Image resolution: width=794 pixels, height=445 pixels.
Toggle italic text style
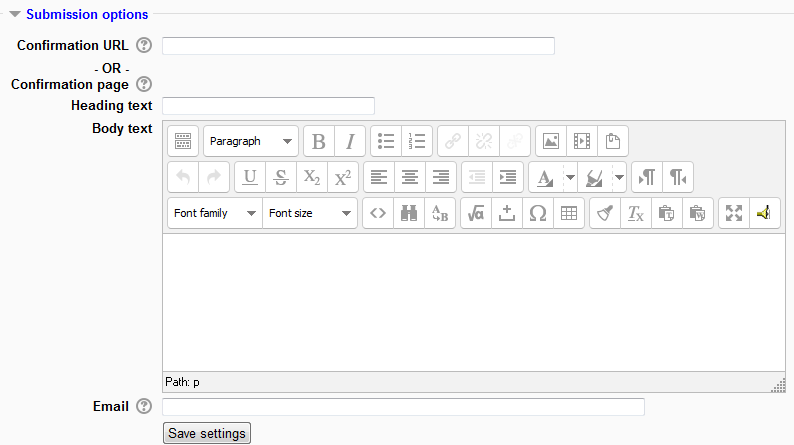350,141
